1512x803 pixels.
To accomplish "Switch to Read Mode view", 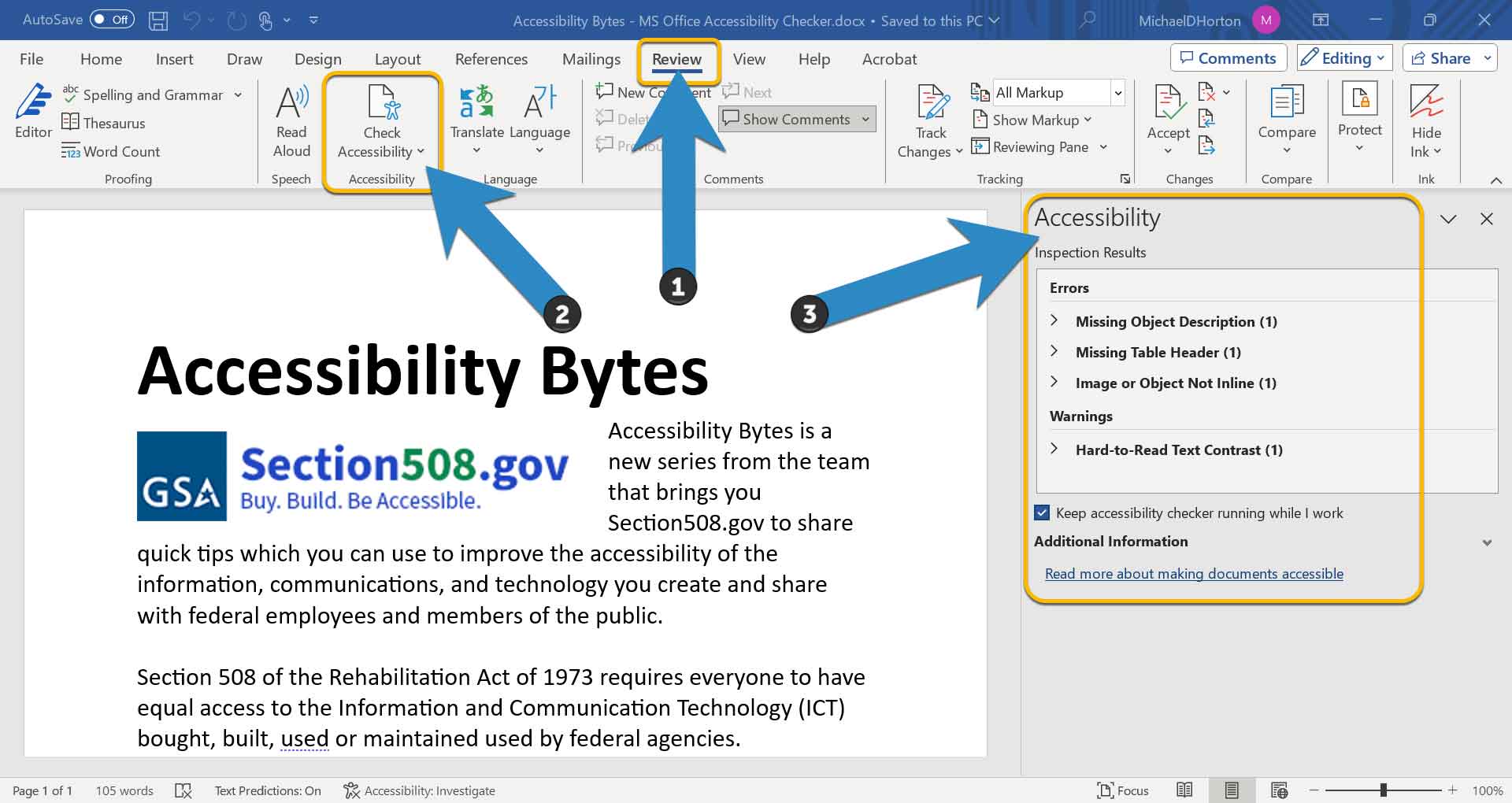I will pos(1184,790).
